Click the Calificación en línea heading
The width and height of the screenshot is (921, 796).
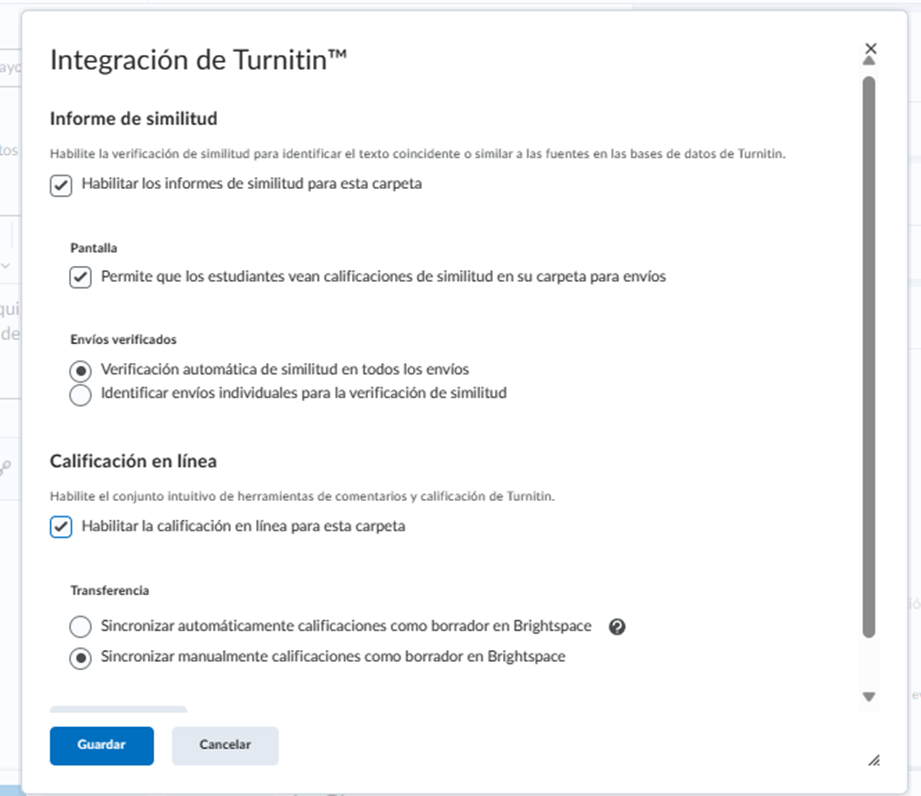tap(137, 459)
